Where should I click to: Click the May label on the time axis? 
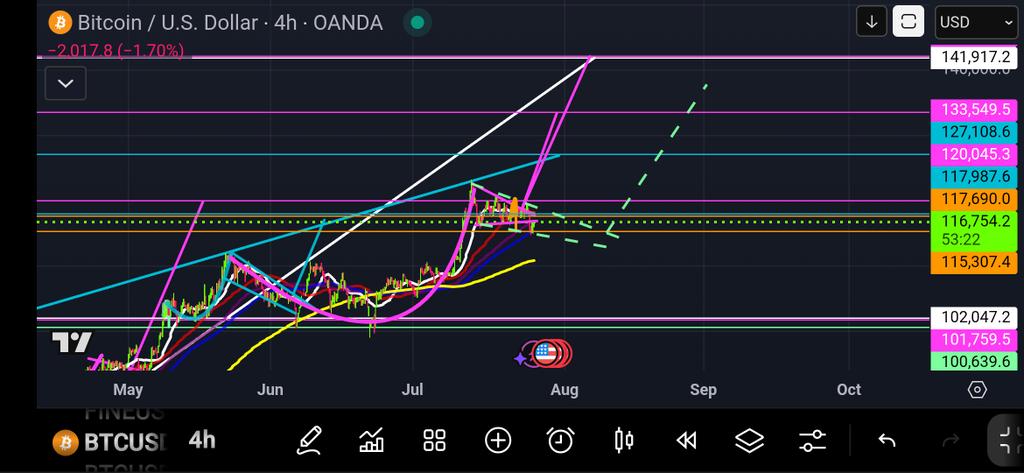[x=127, y=390]
